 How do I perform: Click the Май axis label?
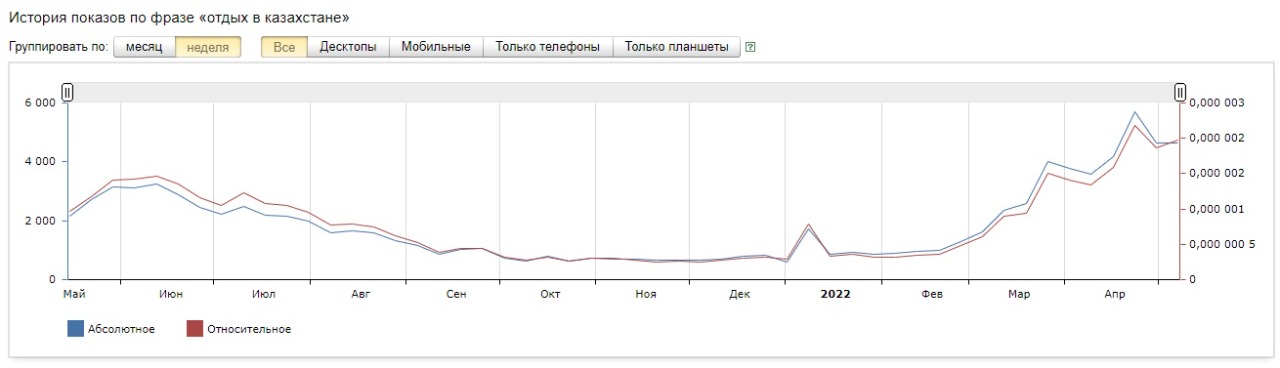tap(74, 294)
